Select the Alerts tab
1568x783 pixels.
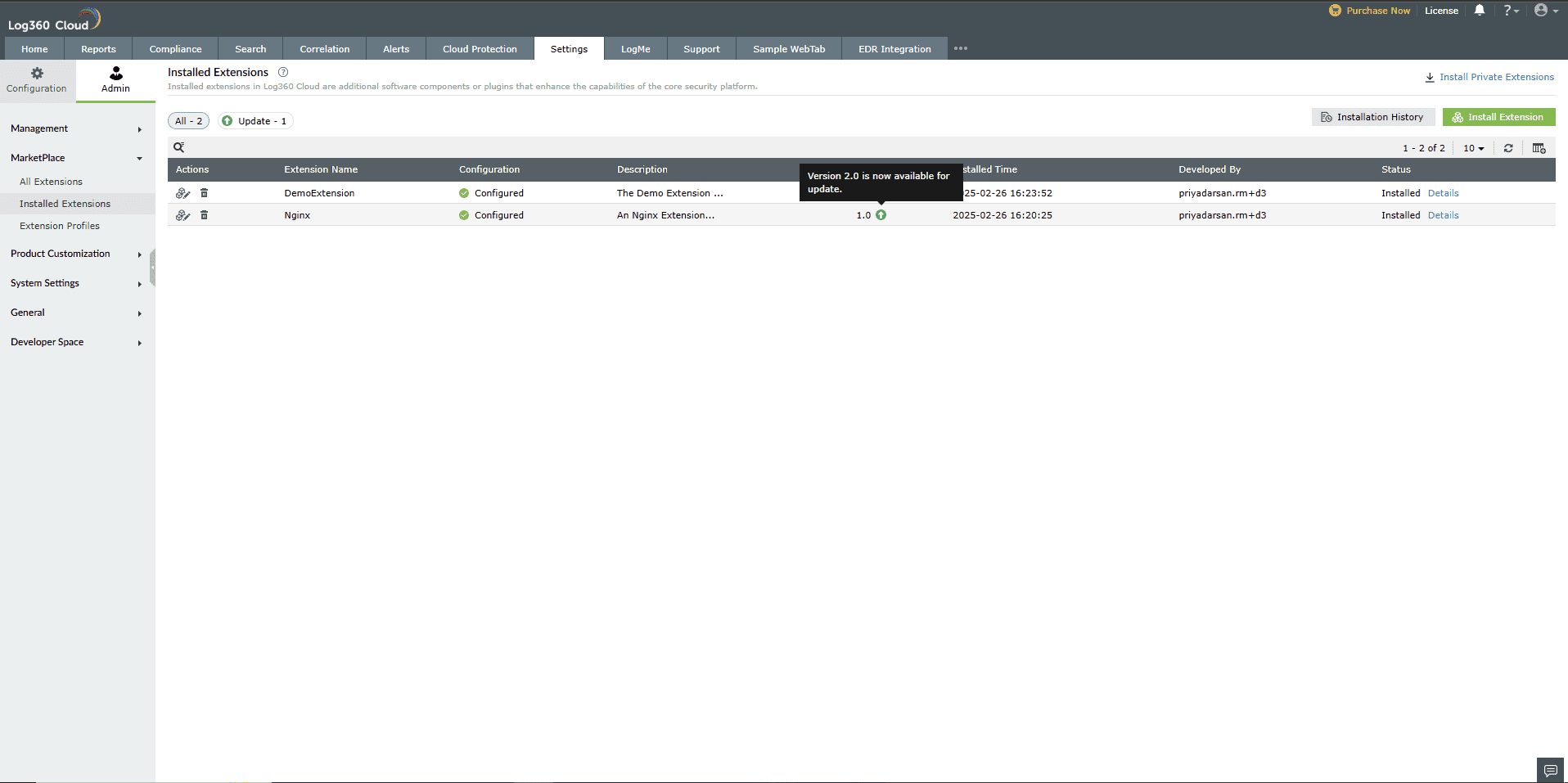[396, 49]
